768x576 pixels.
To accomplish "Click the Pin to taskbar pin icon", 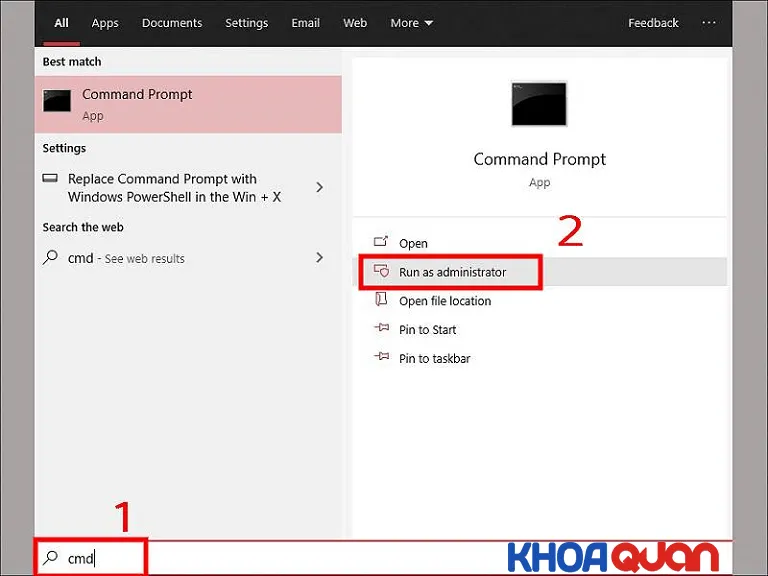I will click(x=382, y=356).
